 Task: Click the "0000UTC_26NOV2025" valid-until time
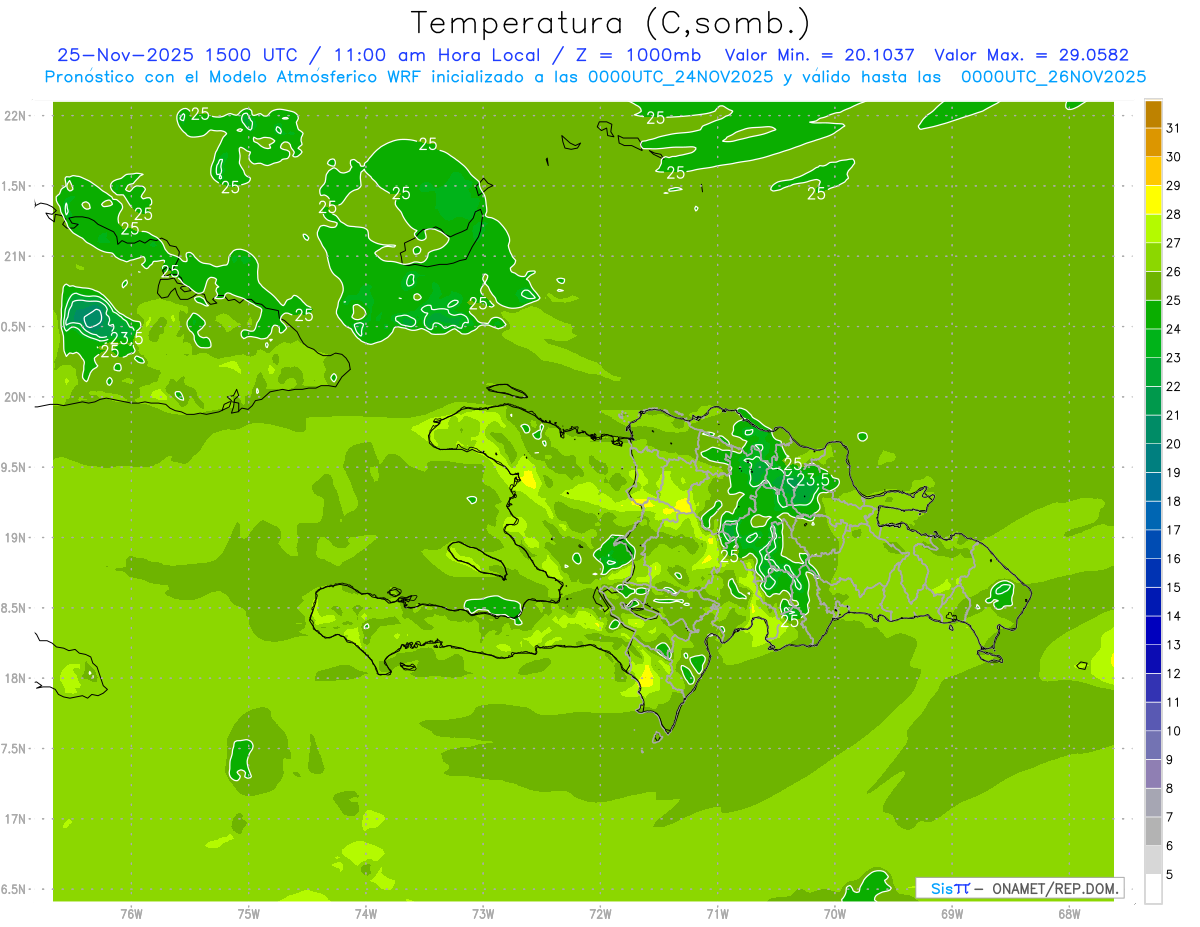pos(1054,76)
